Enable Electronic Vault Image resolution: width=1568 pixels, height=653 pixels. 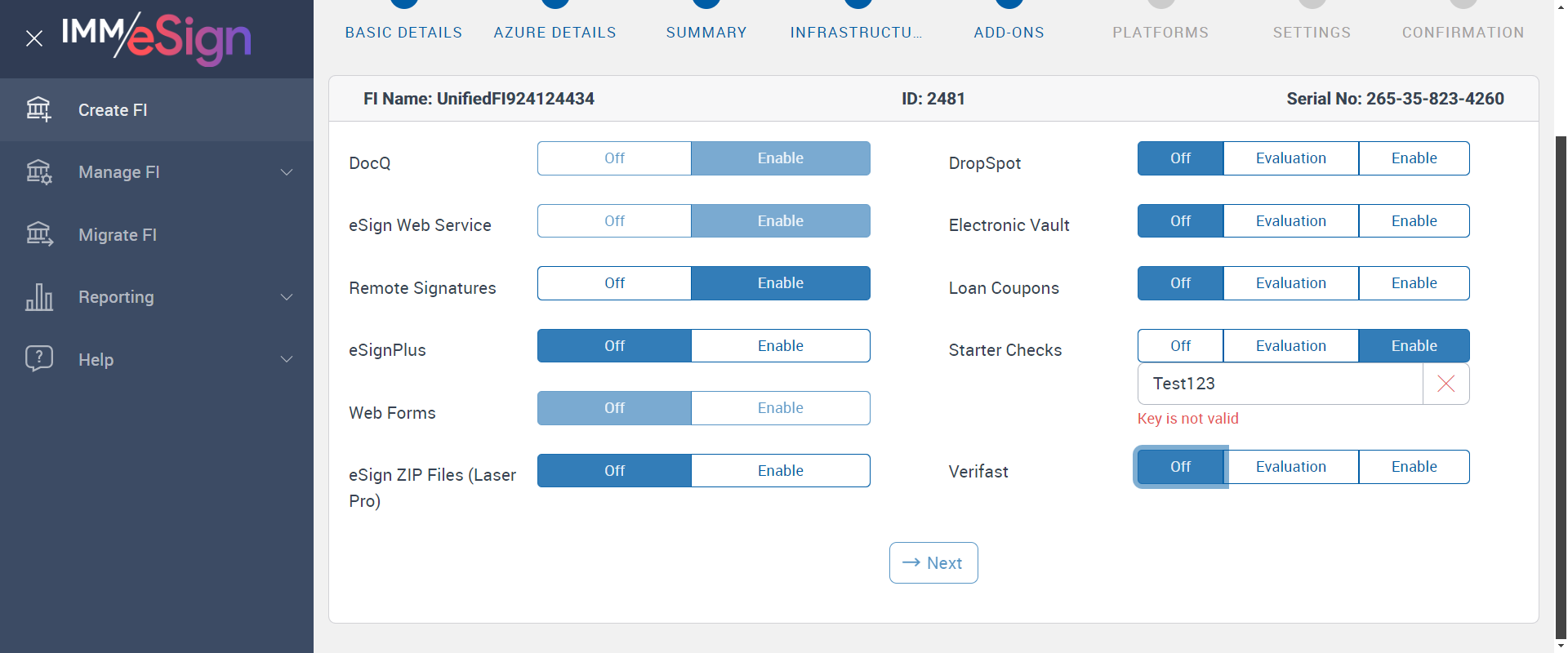[1414, 221]
